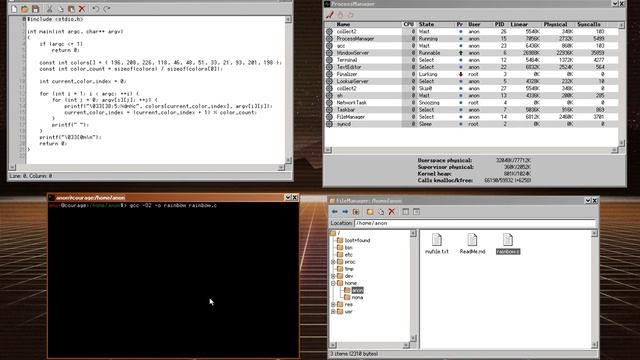The height and width of the screenshot is (360, 640).
Task: Select the ProcessManager process row
Action: coord(472,39)
